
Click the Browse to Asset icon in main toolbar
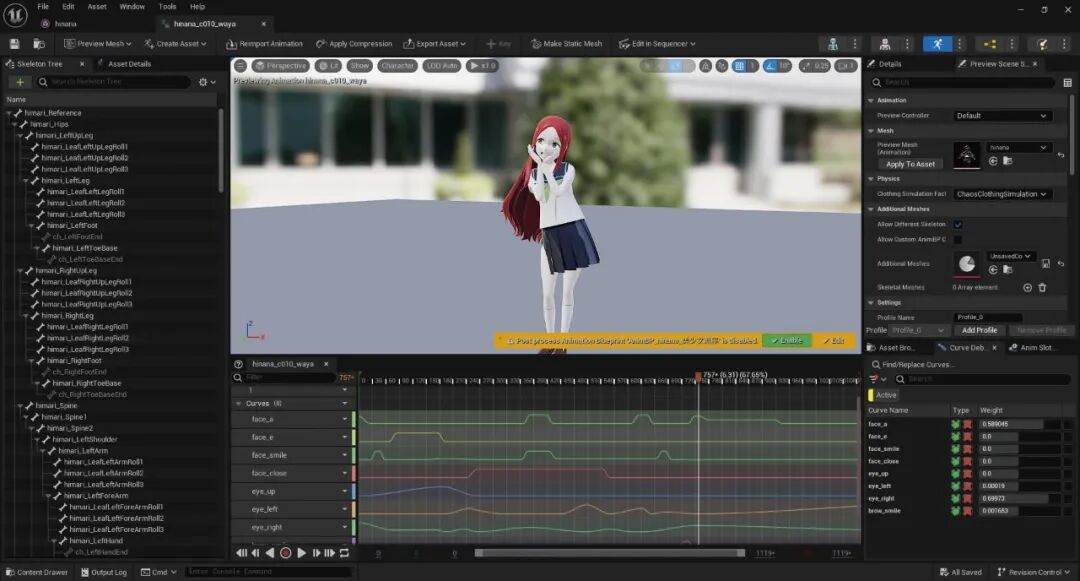[x=39, y=44]
